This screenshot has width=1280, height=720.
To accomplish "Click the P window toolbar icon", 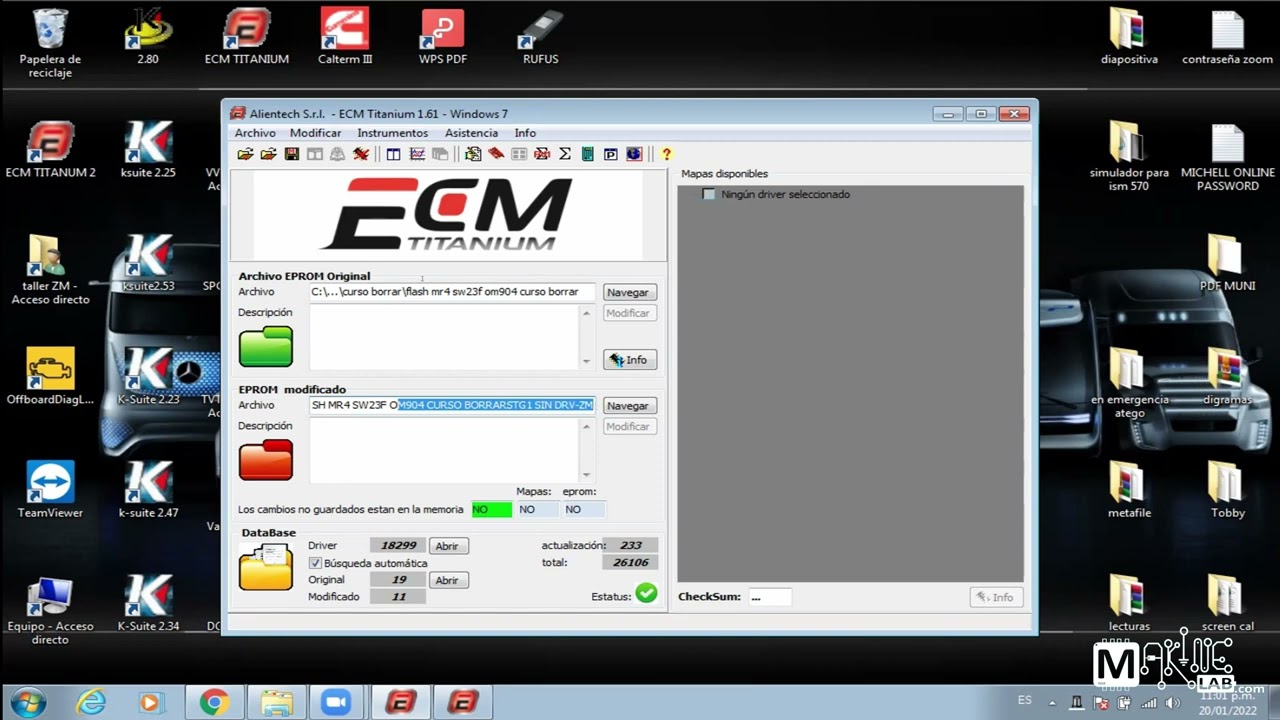I will click(611, 154).
